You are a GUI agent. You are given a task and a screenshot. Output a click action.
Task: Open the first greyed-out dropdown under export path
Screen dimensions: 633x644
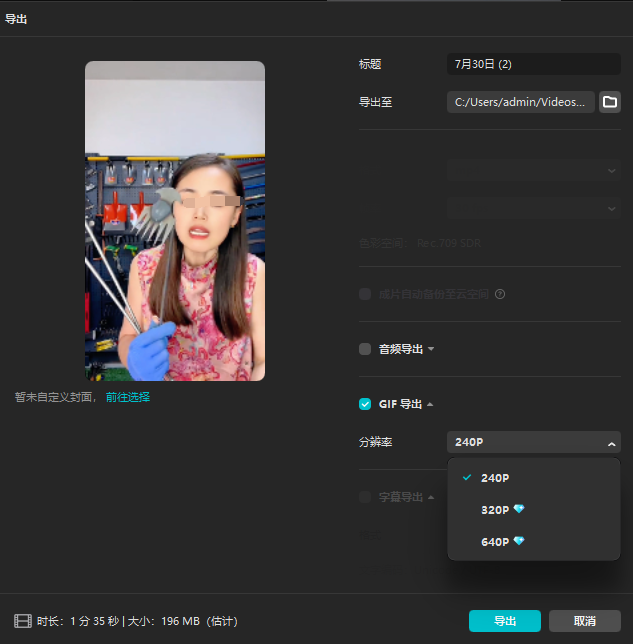pyautogui.click(x=533, y=171)
